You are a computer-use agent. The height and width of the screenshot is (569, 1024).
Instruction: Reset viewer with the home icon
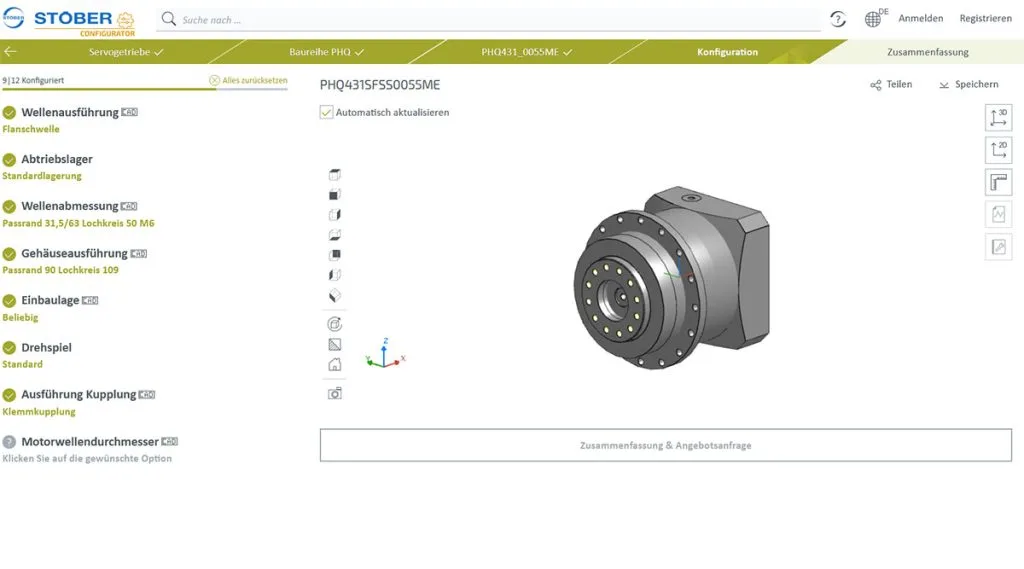point(334,365)
